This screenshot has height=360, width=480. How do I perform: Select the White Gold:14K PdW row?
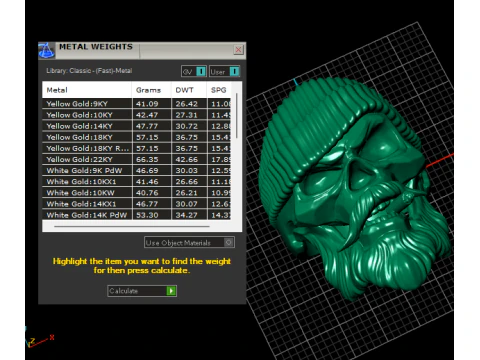(137, 215)
